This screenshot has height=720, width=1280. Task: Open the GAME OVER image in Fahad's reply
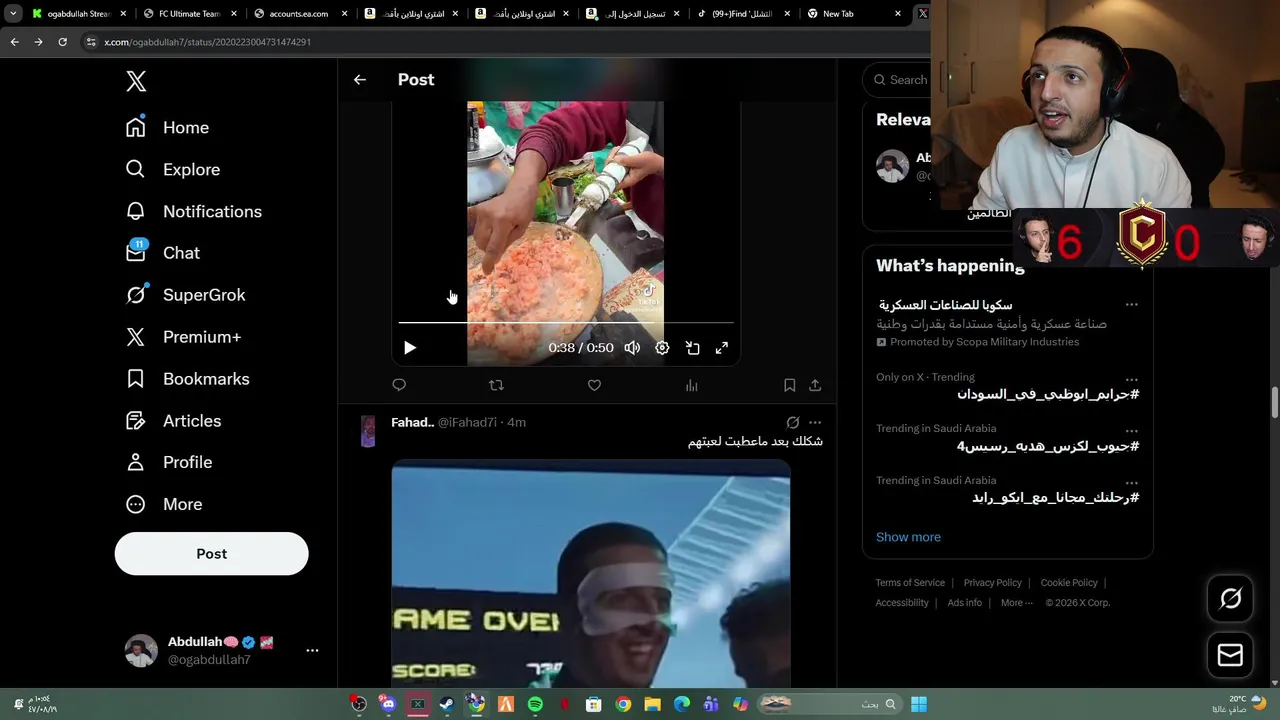(x=590, y=574)
